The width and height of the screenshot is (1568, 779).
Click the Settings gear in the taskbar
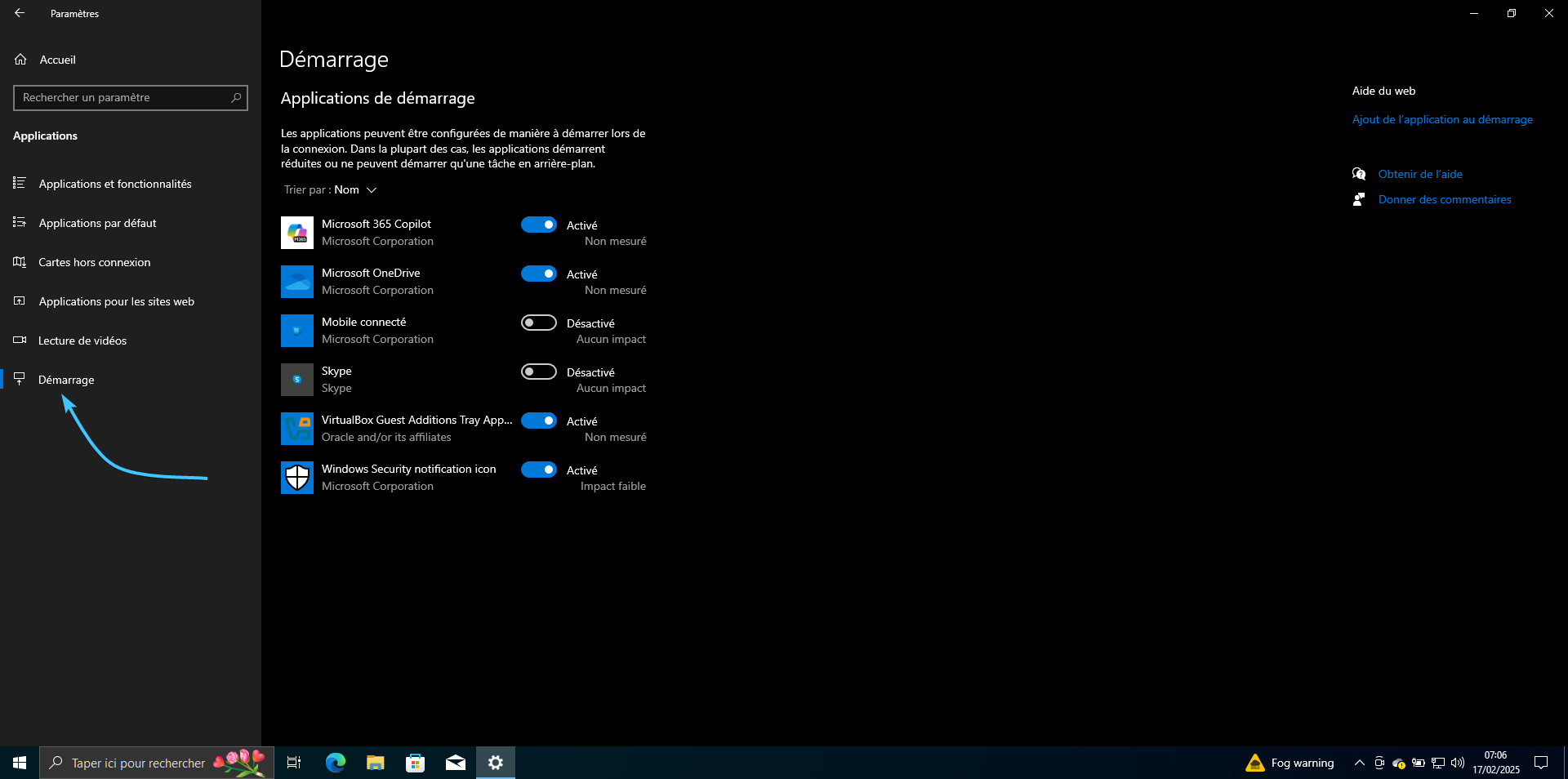point(496,763)
